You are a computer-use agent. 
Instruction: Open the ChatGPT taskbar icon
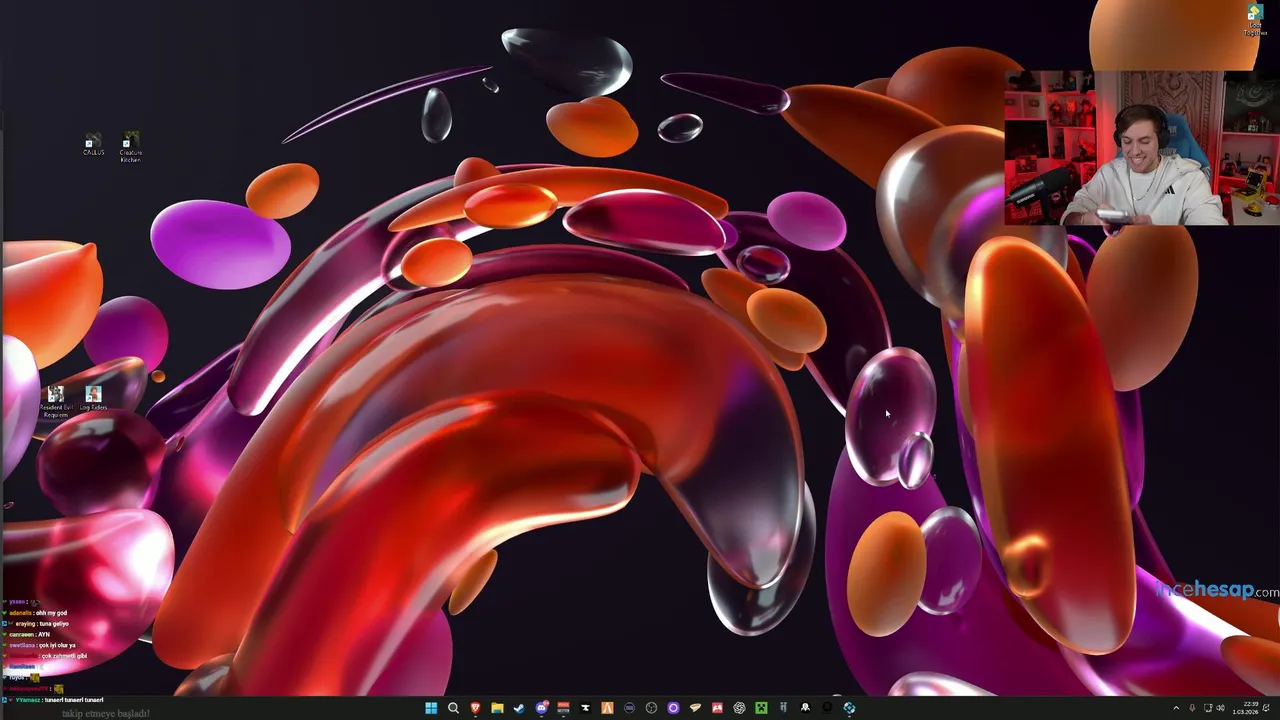coord(739,708)
